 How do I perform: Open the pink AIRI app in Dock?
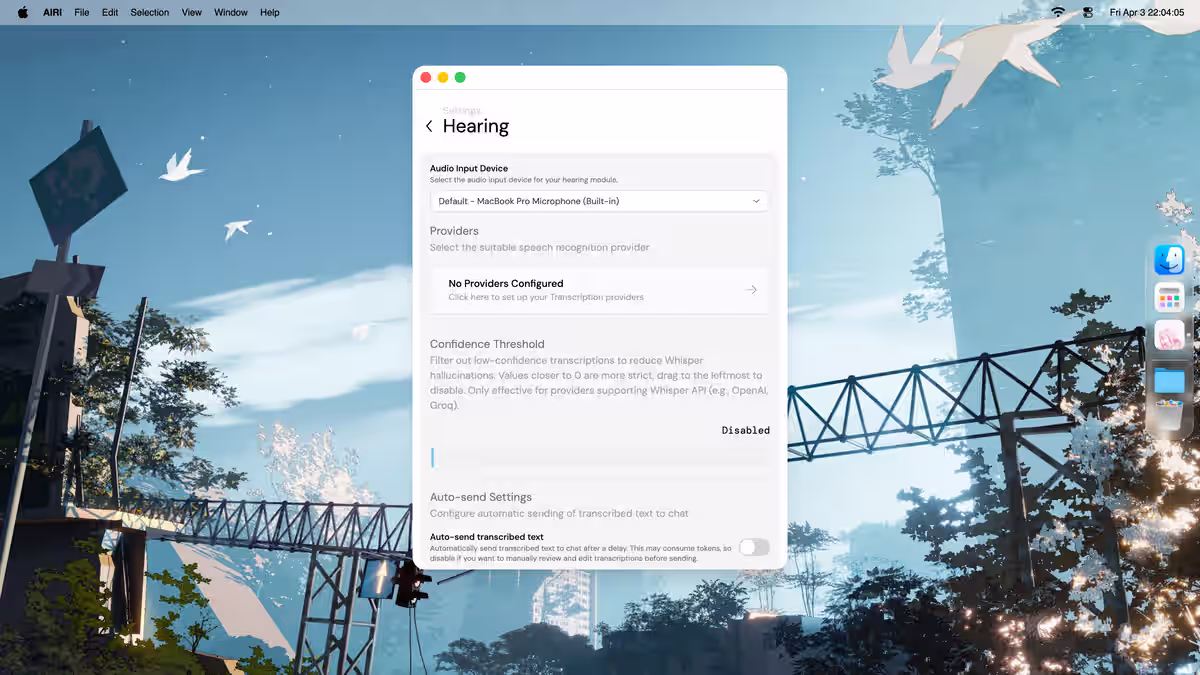pos(1169,335)
